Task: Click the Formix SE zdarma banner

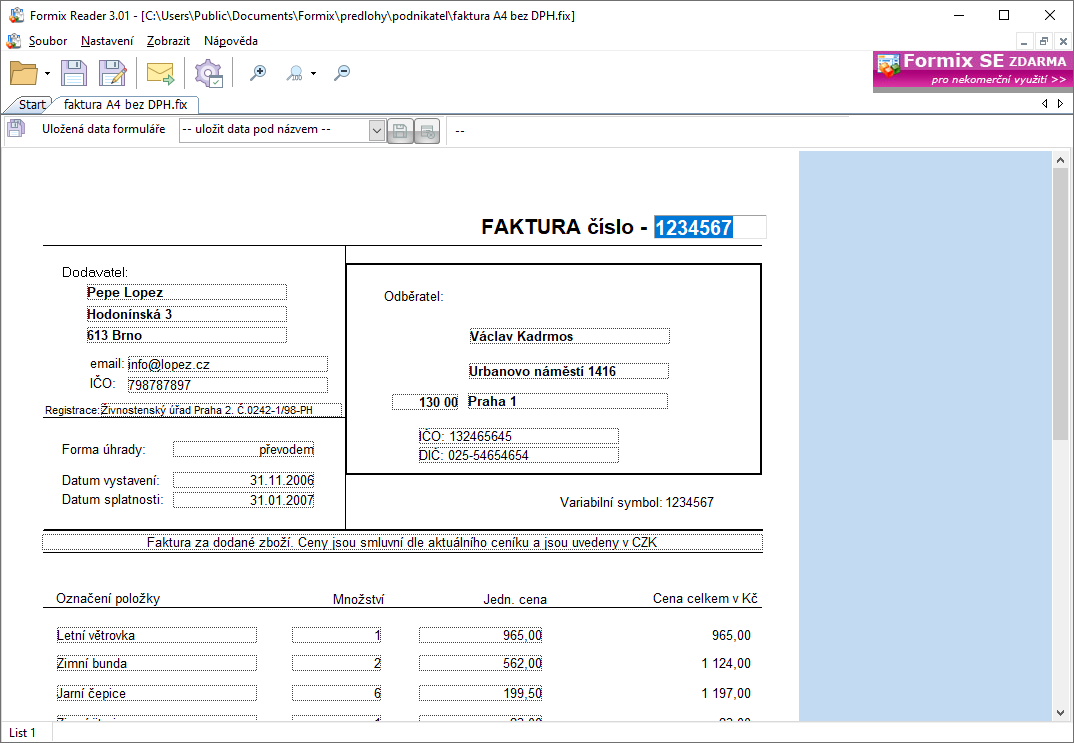Action: tap(972, 70)
